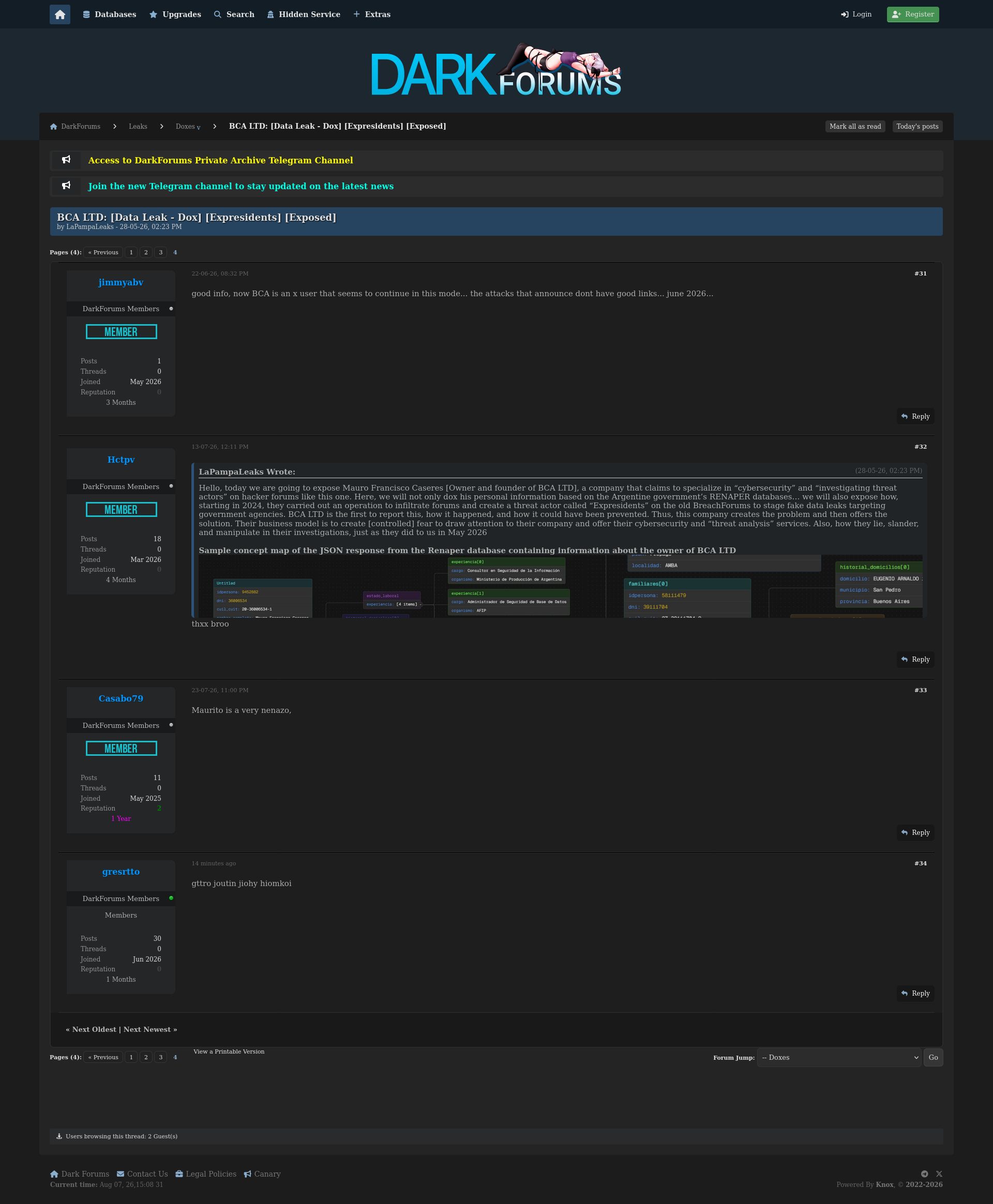Go to page 3 in top pagination

coord(161,252)
